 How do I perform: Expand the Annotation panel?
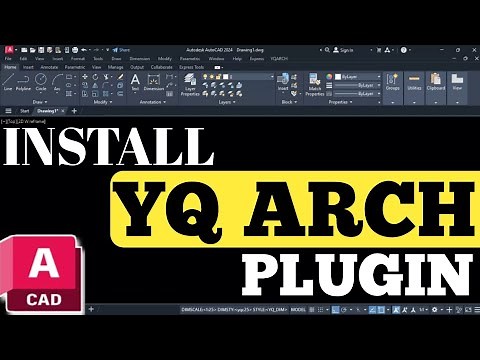coord(153,102)
